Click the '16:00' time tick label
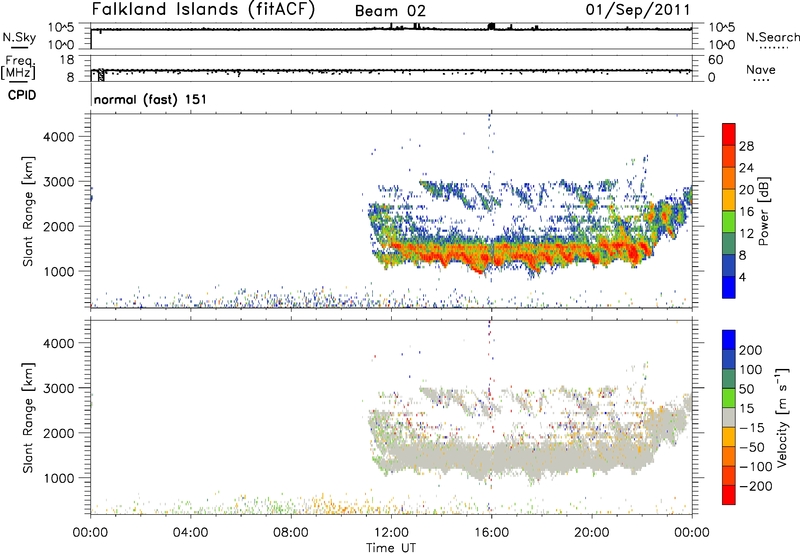This screenshot has width=800, height=554. pyautogui.click(x=491, y=533)
